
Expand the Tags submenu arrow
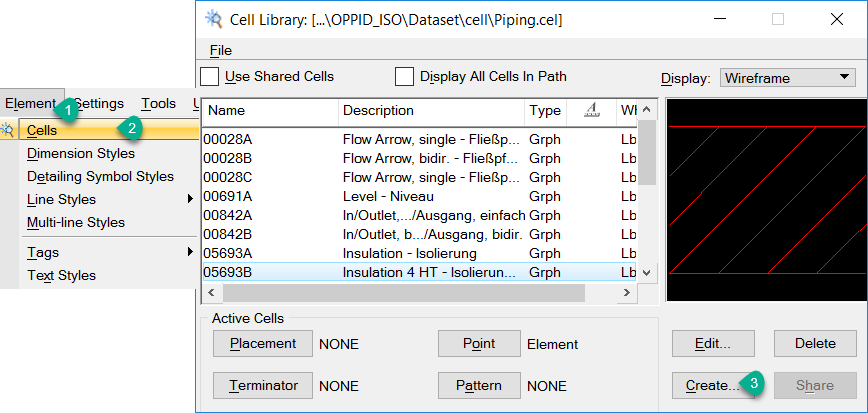(x=189, y=252)
